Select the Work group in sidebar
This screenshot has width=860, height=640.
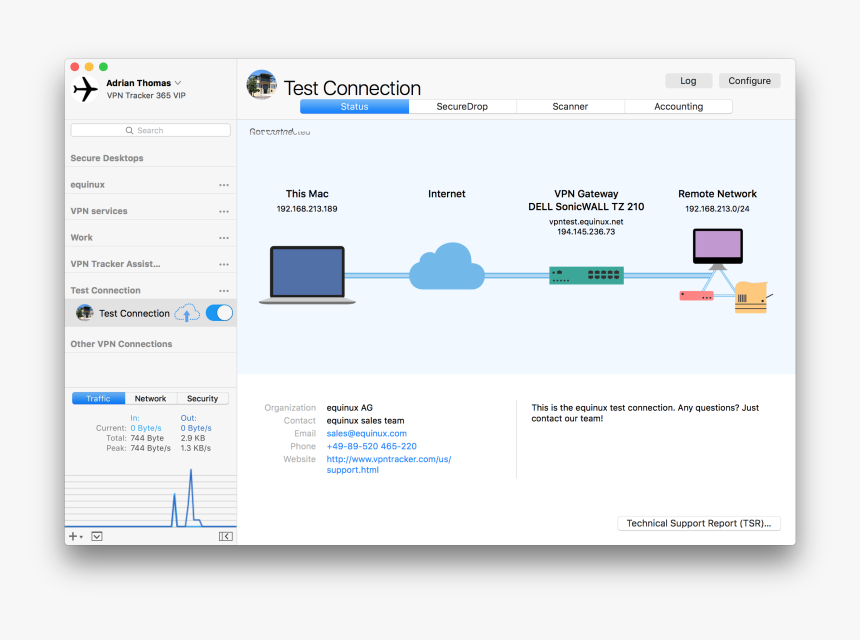pyautogui.click(x=81, y=237)
